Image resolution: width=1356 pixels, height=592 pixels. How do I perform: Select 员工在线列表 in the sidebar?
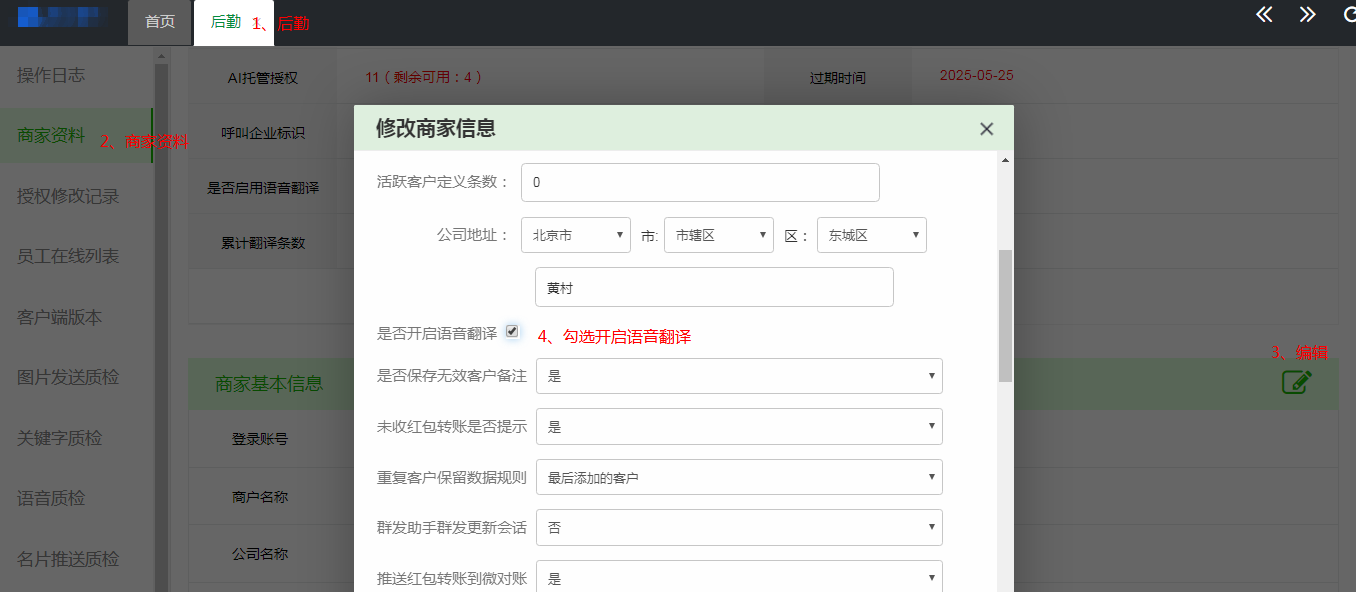[x=65, y=256]
